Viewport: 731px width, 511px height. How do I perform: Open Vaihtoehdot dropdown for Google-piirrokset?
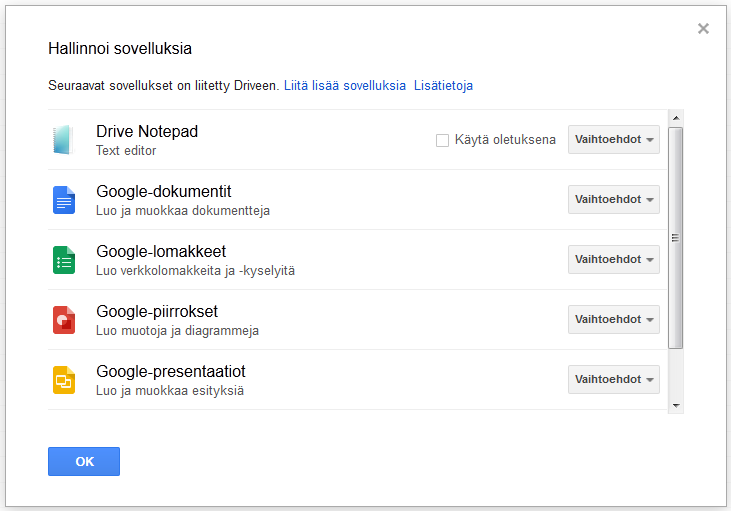tap(614, 320)
